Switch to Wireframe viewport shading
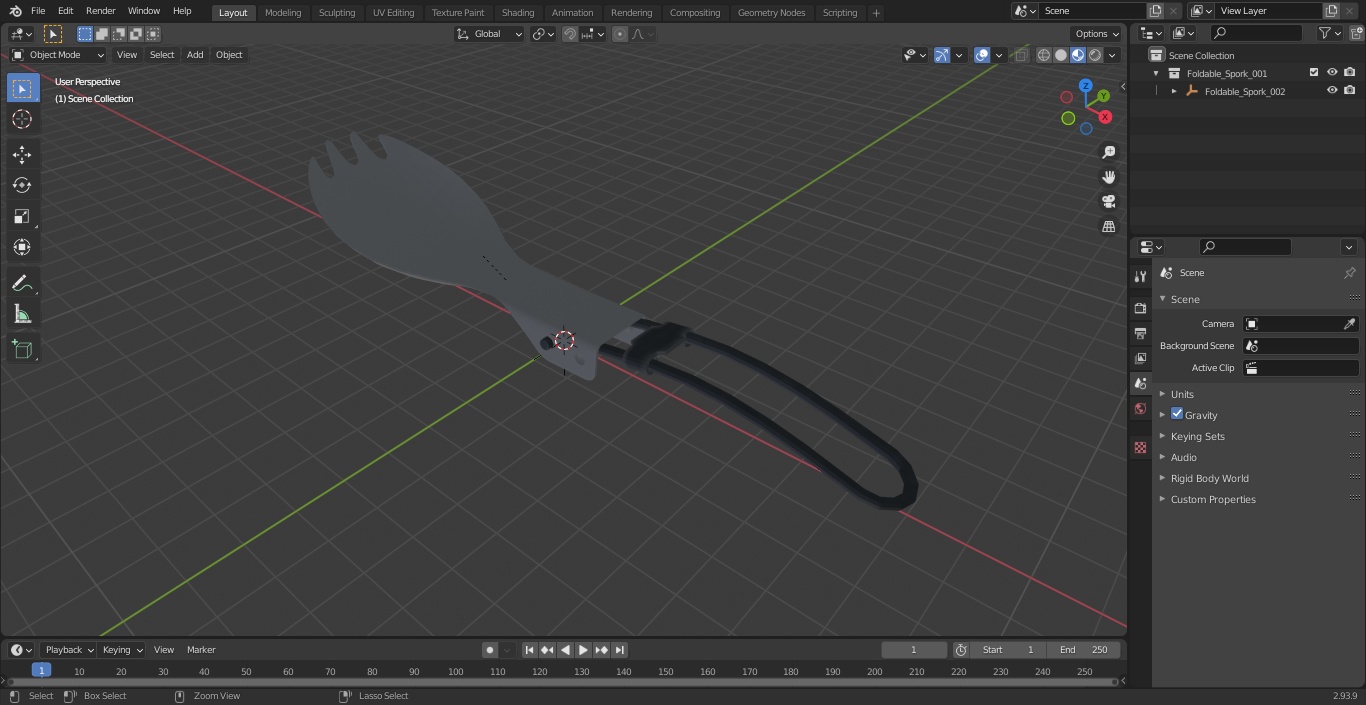Image resolution: width=1366 pixels, height=705 pixels. [x=1044, y=55]
